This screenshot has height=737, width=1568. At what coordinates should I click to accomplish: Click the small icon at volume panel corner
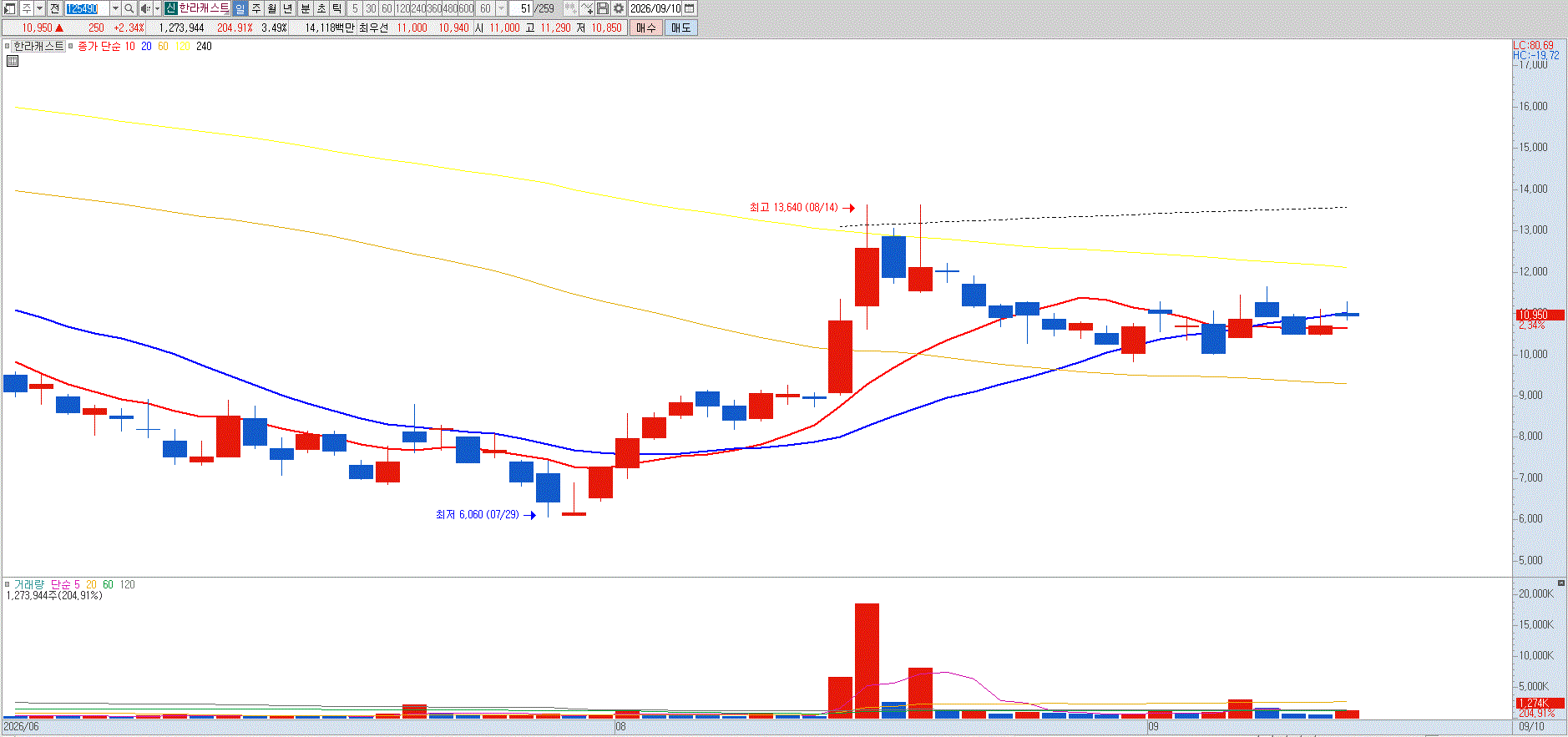[1561, 583]
